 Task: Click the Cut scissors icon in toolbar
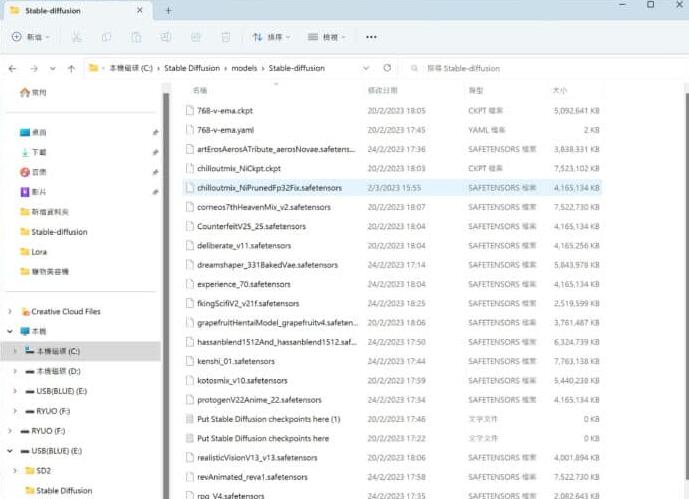pos(76,37)
